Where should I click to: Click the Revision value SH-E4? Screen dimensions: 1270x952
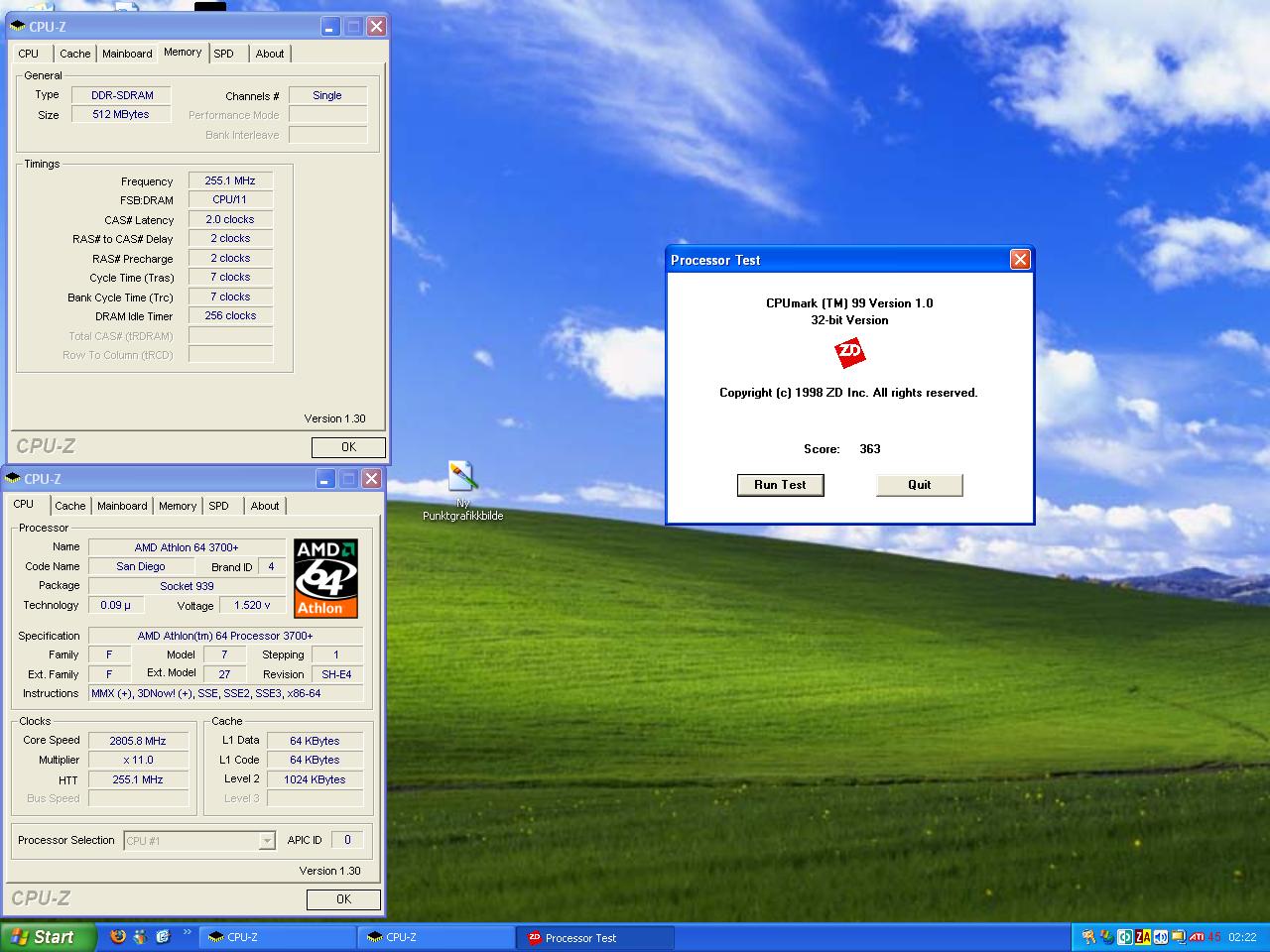pos(336,674)
